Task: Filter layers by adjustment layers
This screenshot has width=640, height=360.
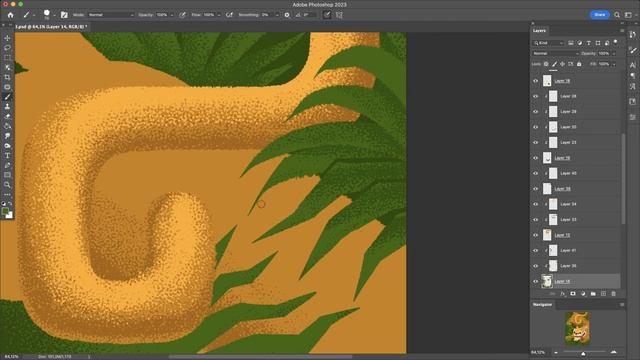Action: click(580, 43)
